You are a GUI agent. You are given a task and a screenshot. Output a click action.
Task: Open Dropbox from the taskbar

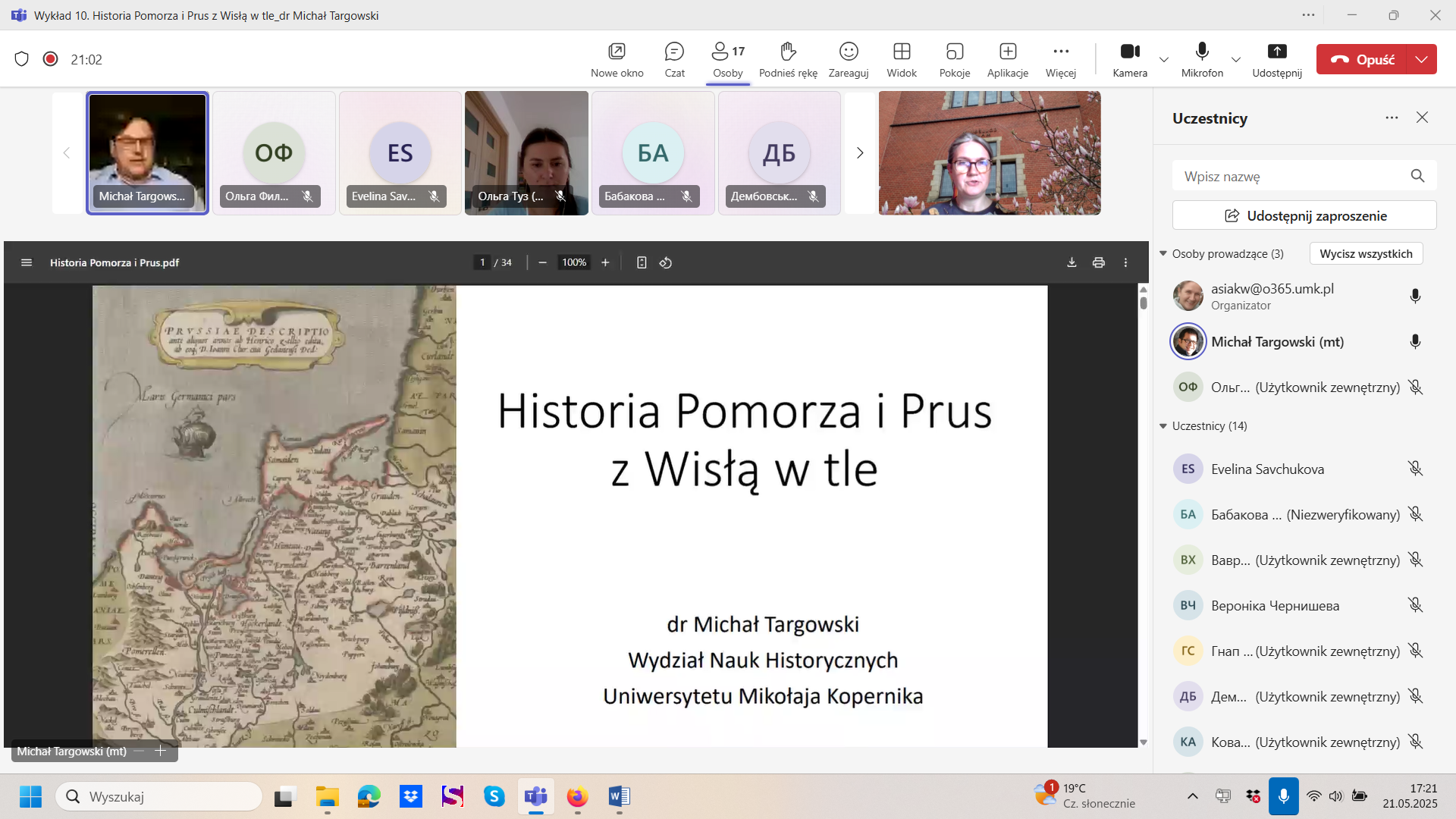(x=411, y=796)
